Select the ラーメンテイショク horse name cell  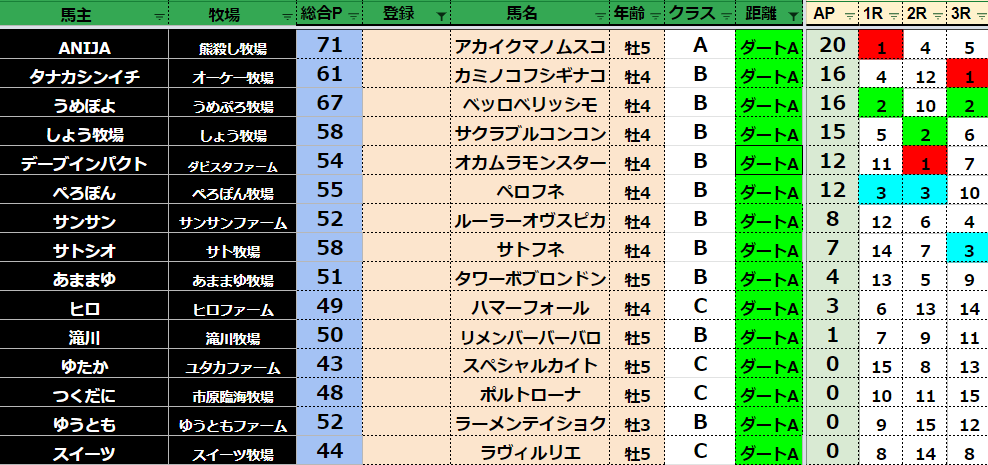[x=530, y=423]
